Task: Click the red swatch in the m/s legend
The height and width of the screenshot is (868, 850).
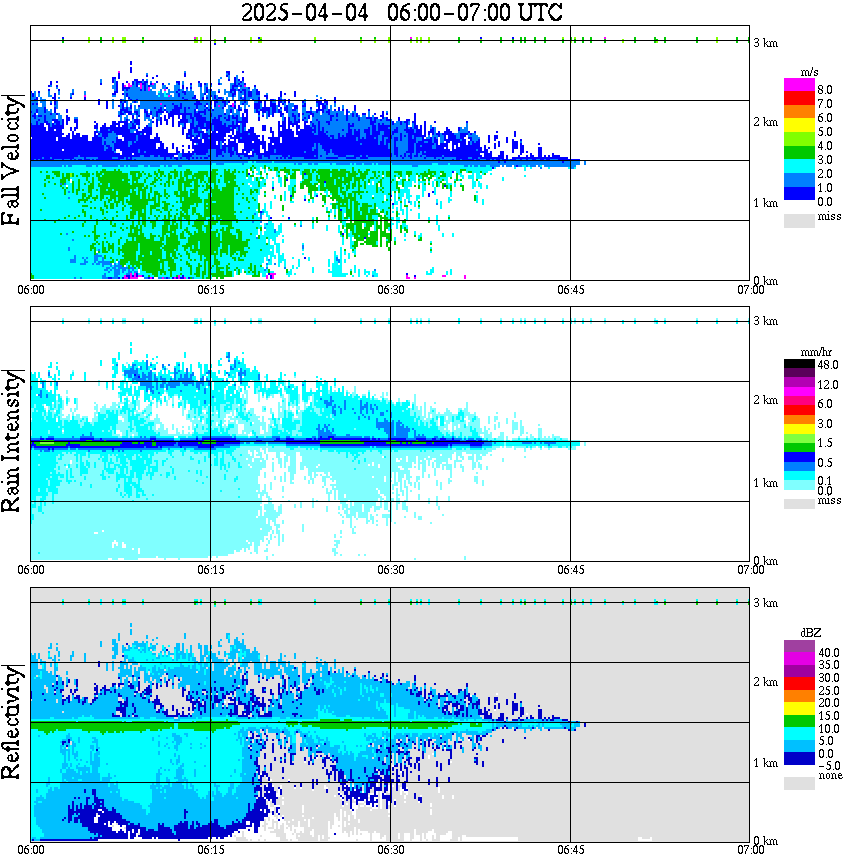Action: (x=799, y=99)
